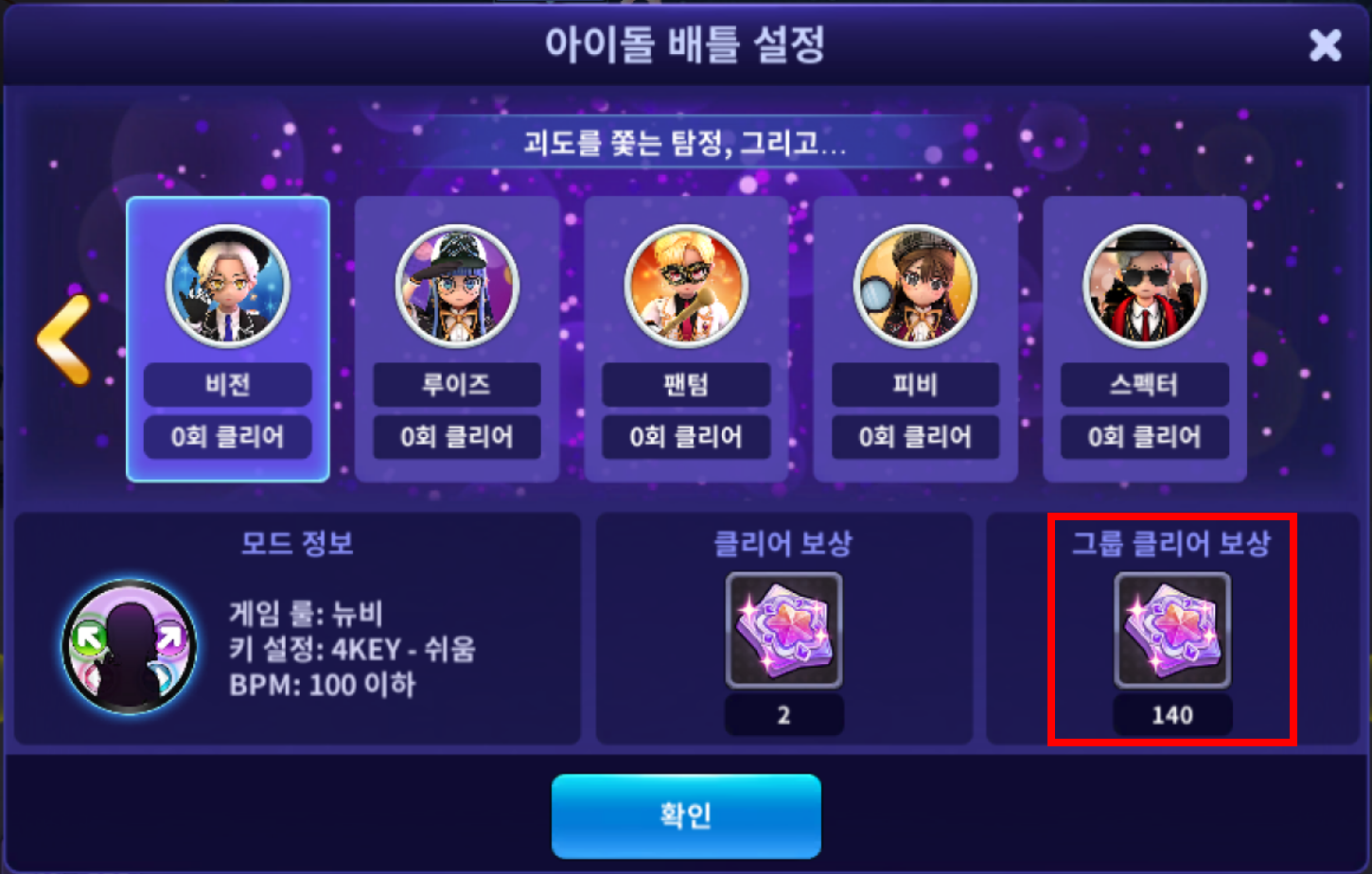The width and height of the screenshot is (1372, 874).
Task: Click the group clear reward gem icon
Action: coord(1172,630)
